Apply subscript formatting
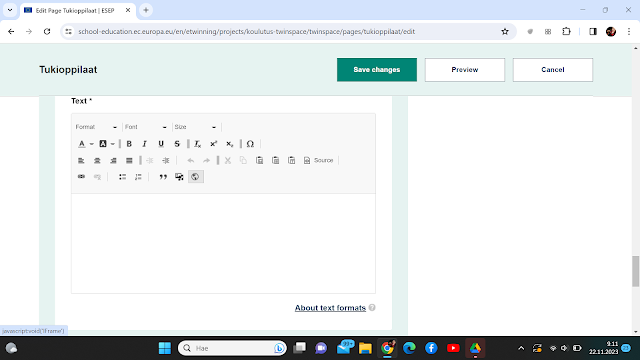This screenshot has height=360, width=640. 230,144
